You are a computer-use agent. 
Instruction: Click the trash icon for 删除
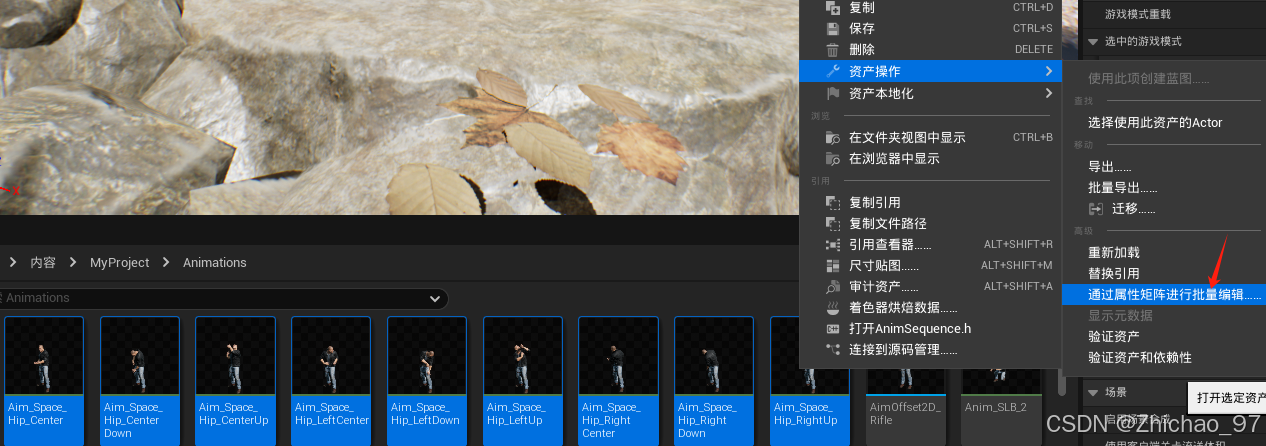[832, 50]
